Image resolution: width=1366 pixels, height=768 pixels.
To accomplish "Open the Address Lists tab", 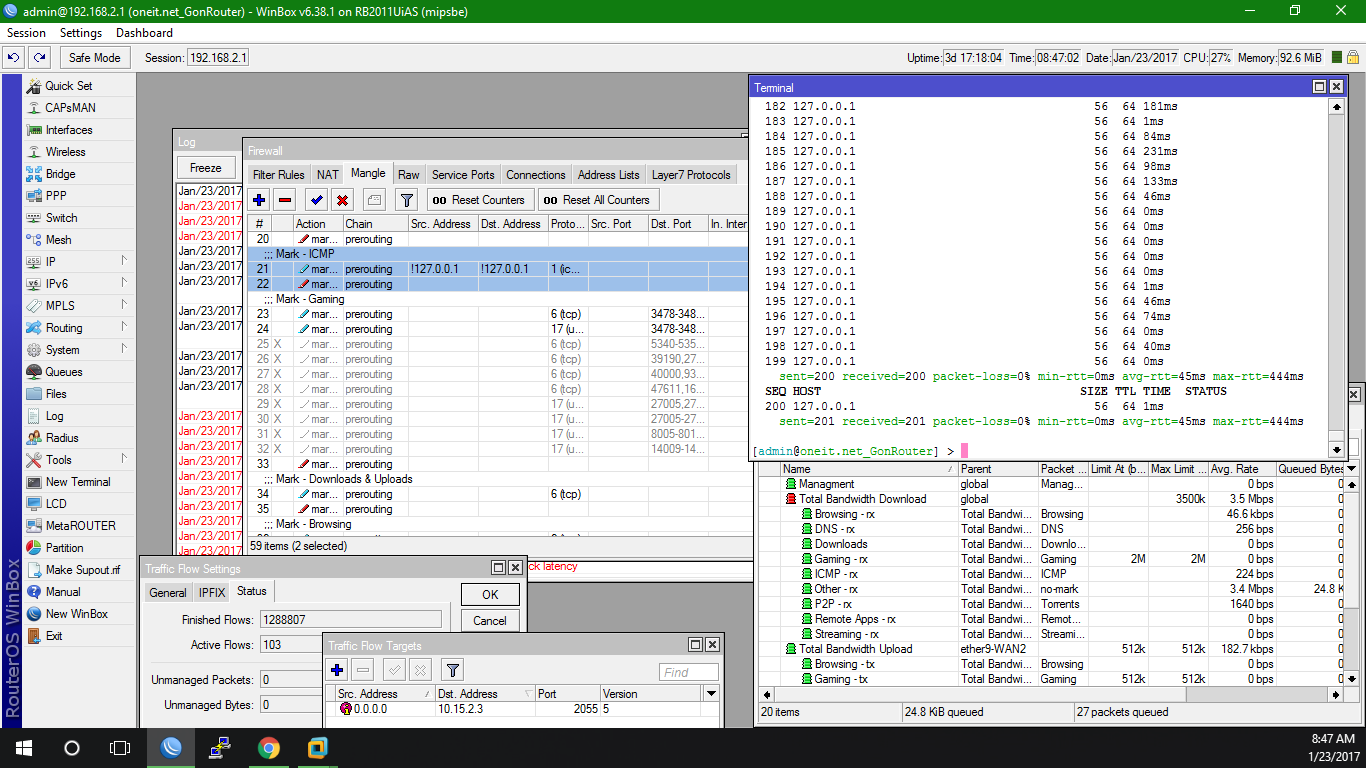I will tap(609, 175).
